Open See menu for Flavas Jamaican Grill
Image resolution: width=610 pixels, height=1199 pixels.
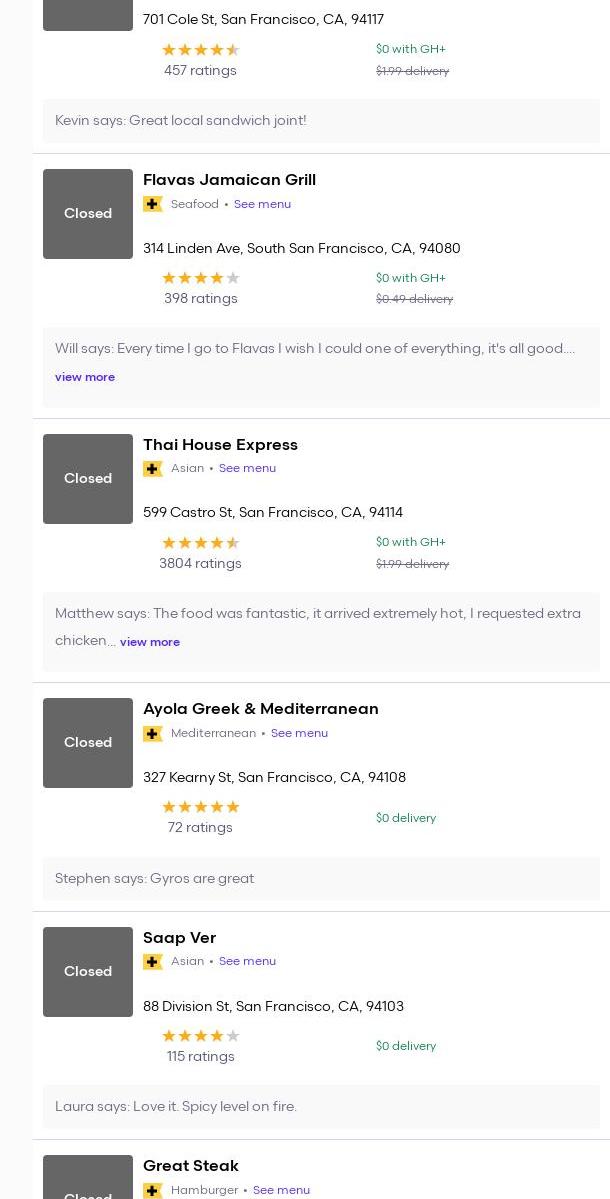pyautogui.click(x=262, y=204)
